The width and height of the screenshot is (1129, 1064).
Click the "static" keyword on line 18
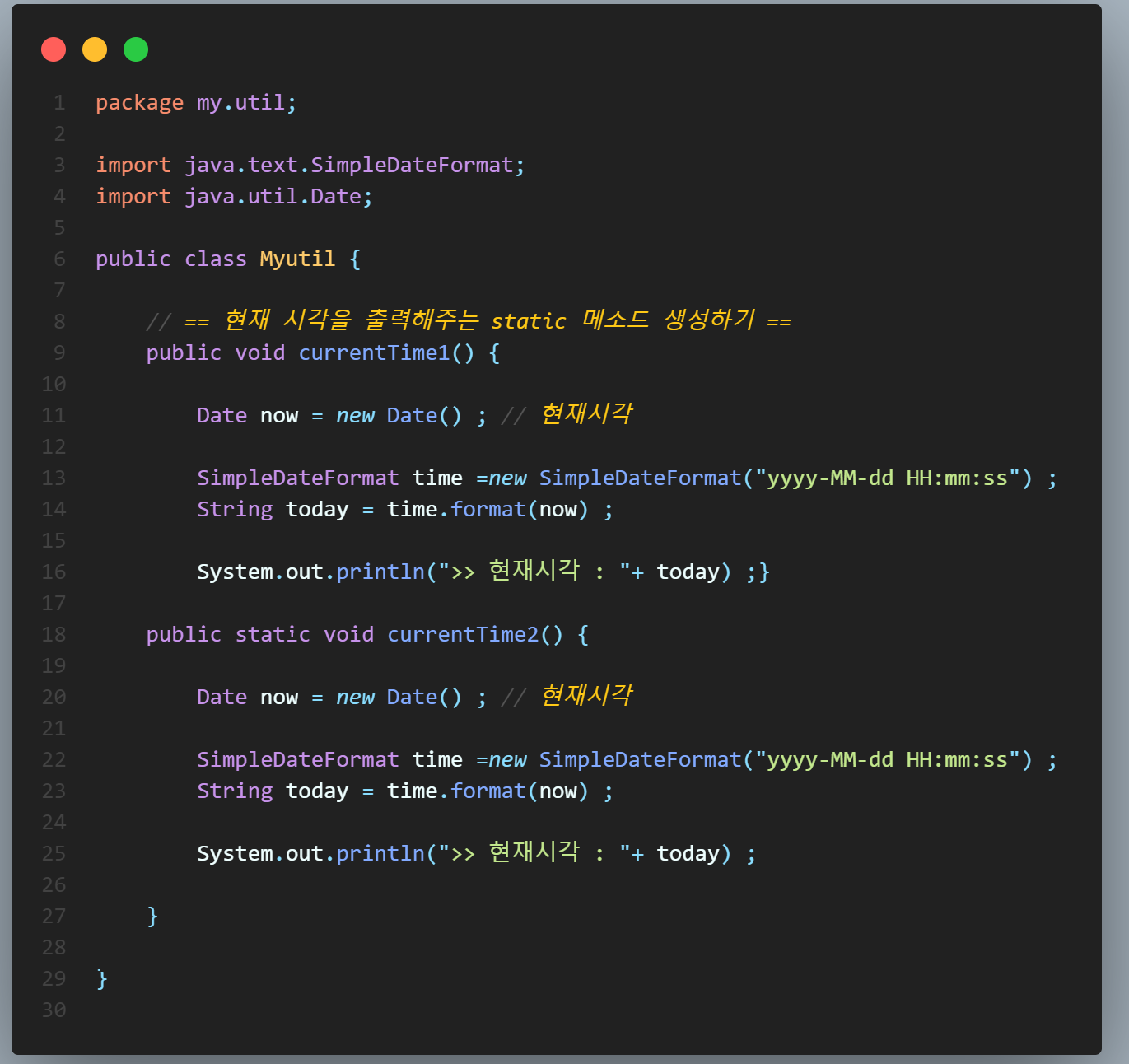(273, 635)
